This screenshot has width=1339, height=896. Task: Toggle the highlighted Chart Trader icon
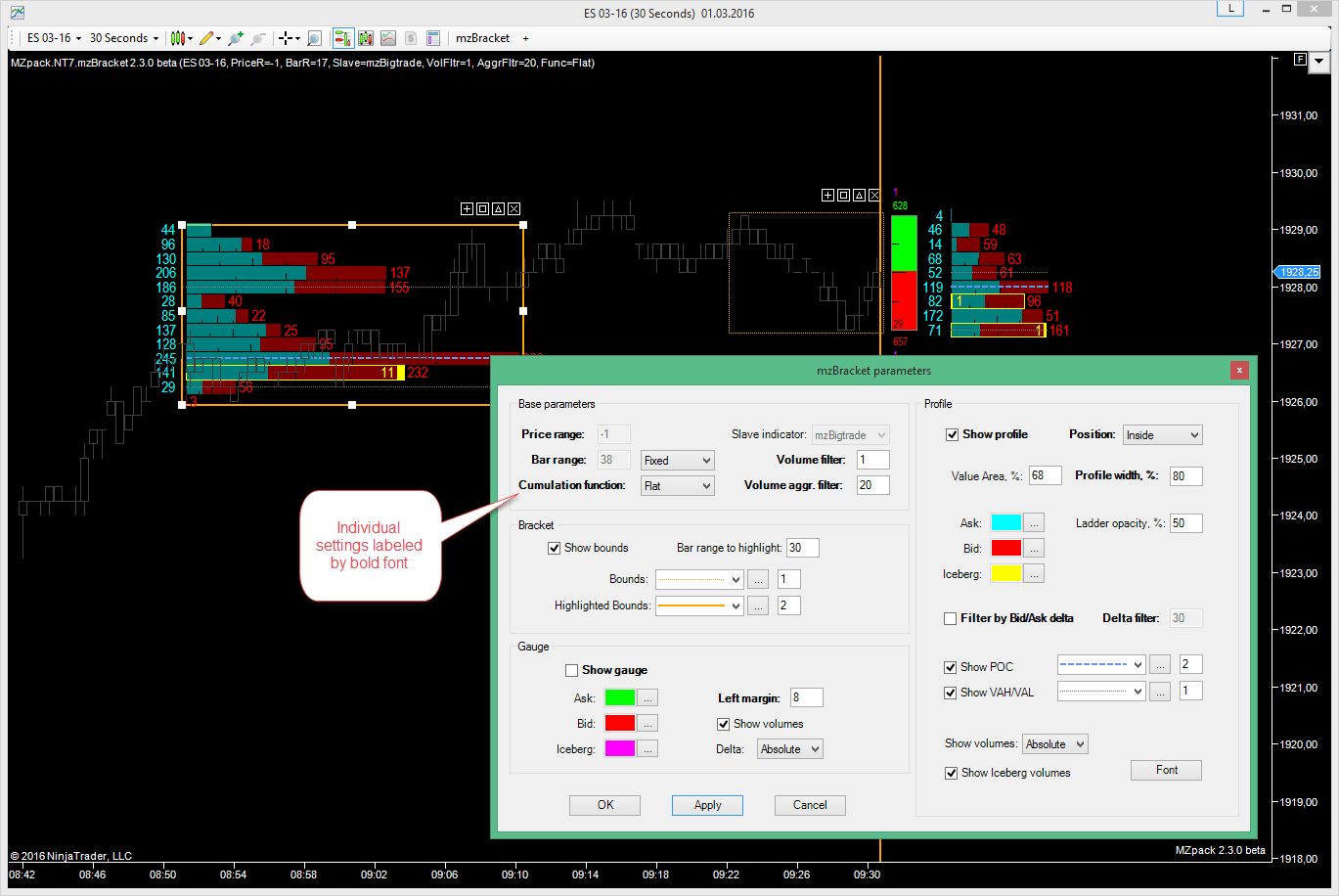pos(343,38)
